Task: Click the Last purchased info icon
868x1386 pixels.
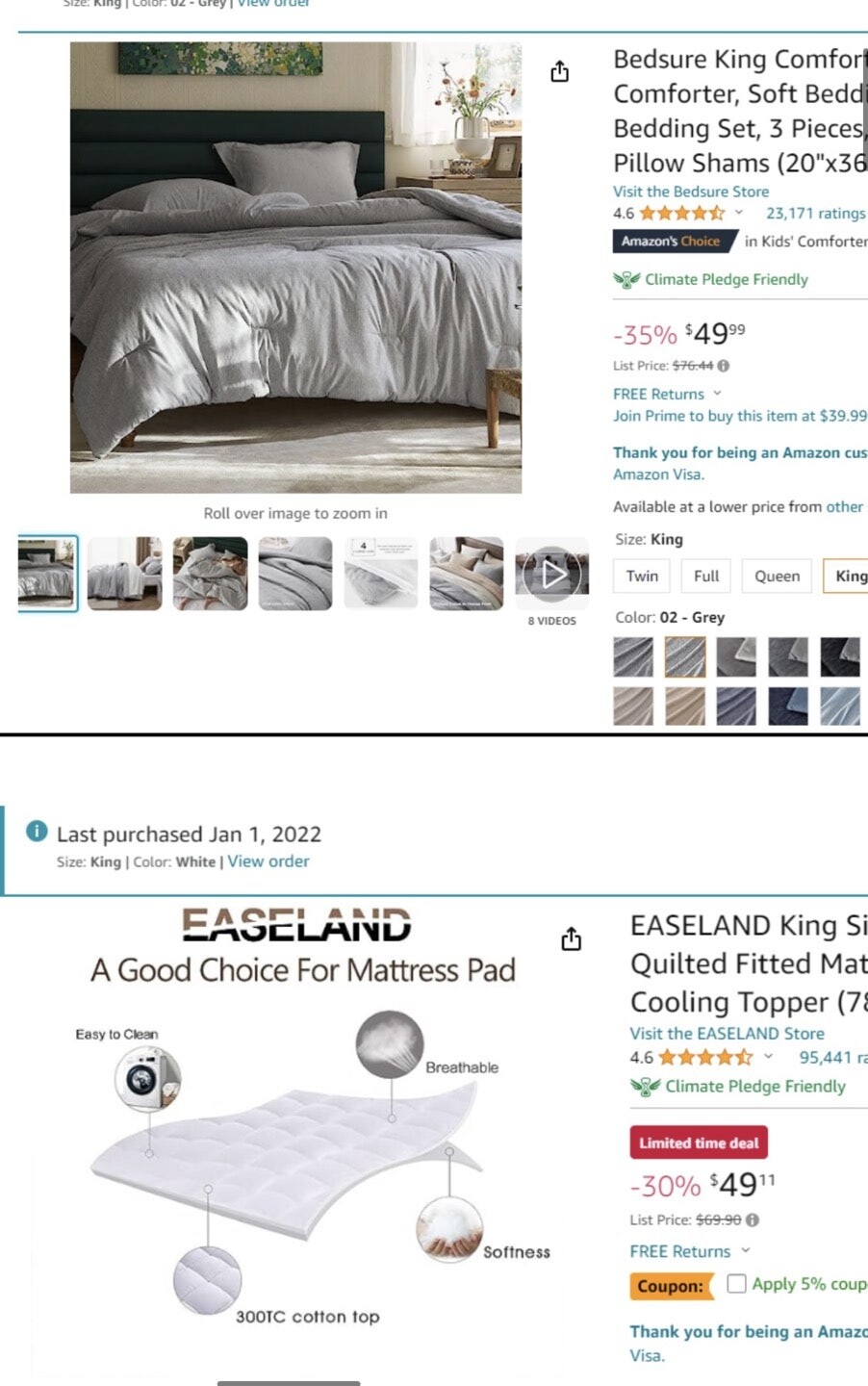Action: (x=37, y=832)
